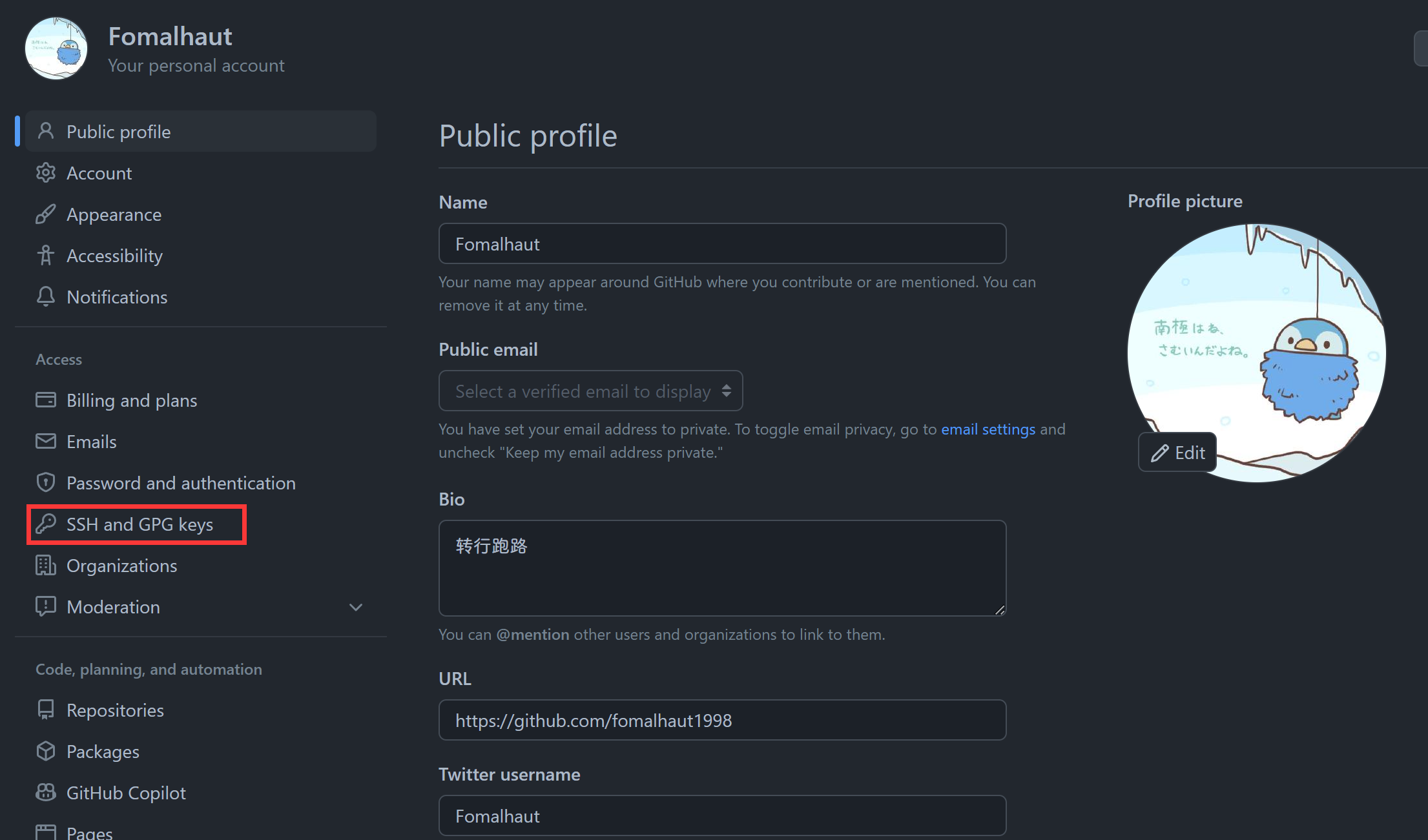
Task: Open Organizations settings page
Action: point(121,566)
